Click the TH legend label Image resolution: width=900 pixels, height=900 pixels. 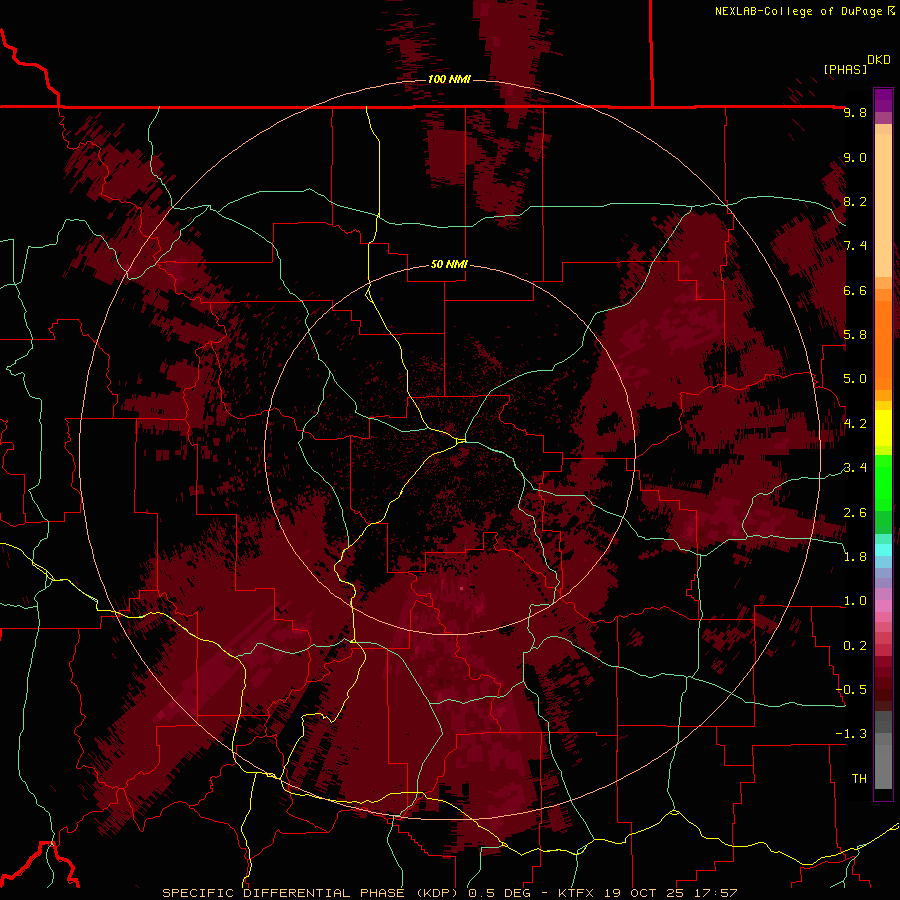pyautogui.click(x=859, y=779)
